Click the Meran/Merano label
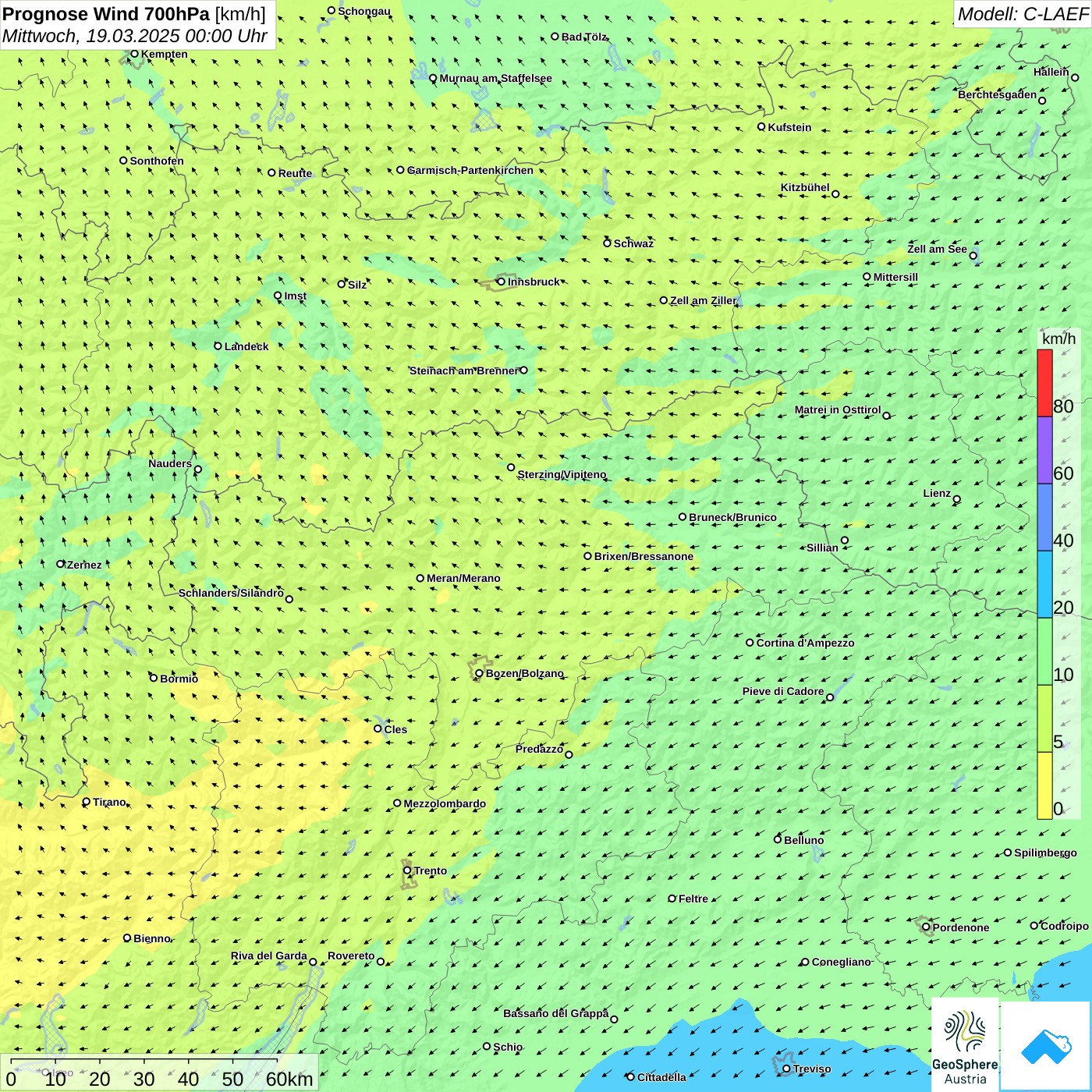The width and height of the screenshot is (1092, 1092). pos(463,578)
